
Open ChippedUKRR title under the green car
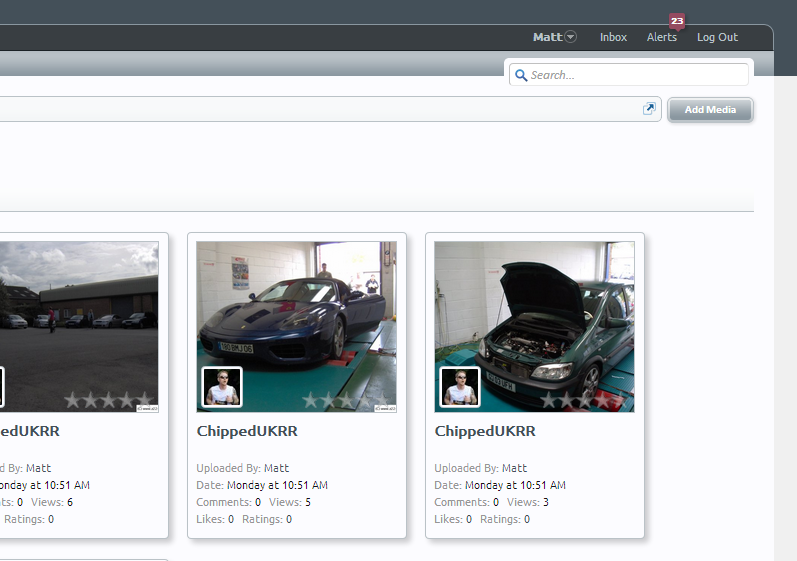pyautogui.click(x=485, y=431)
